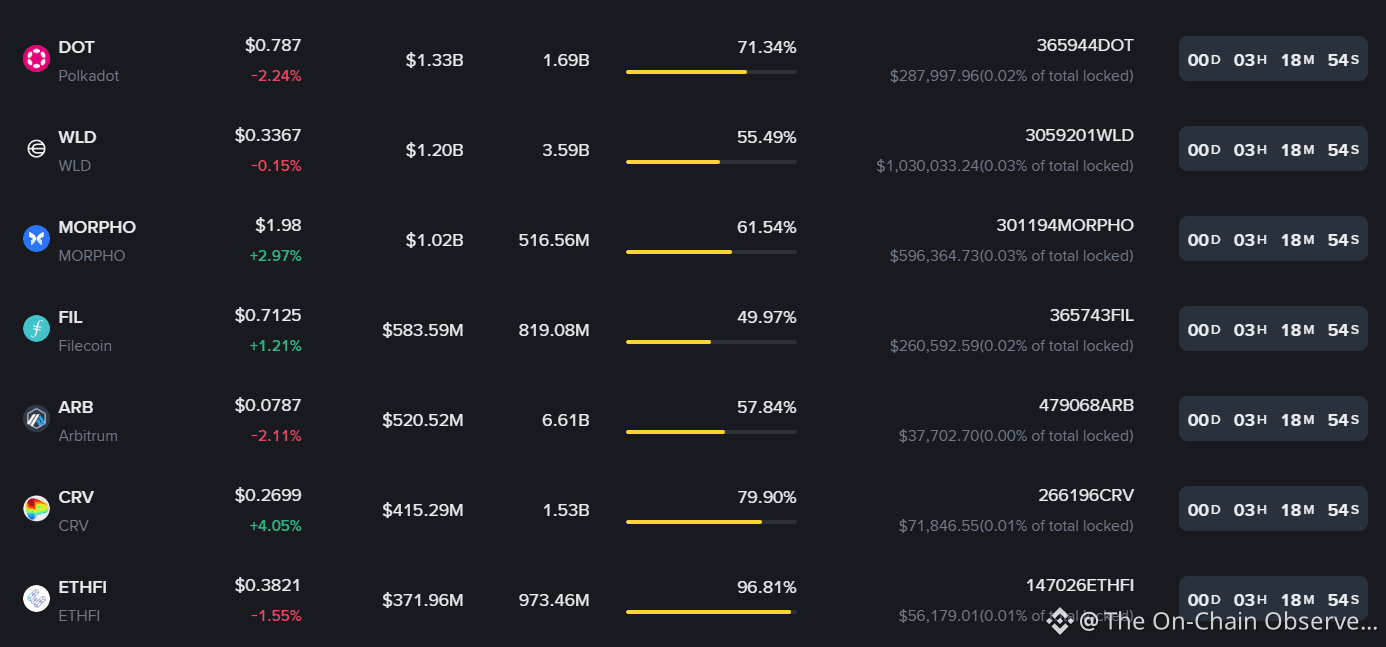
Task: Click the DOT 71.34% unlock progress bar
Action: pyautogui.click(x=711, y=72)
